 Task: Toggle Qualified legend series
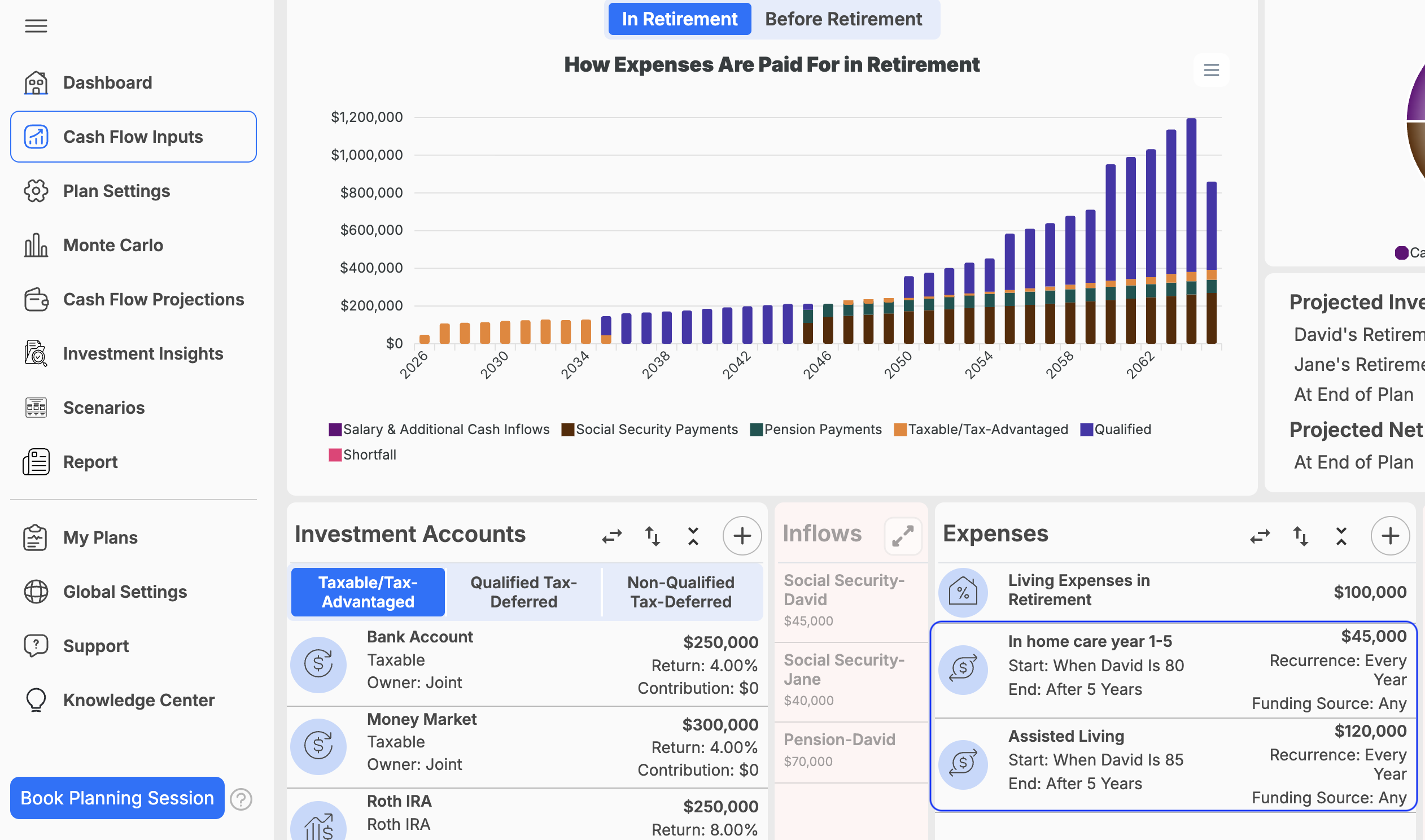[1115, 430]
